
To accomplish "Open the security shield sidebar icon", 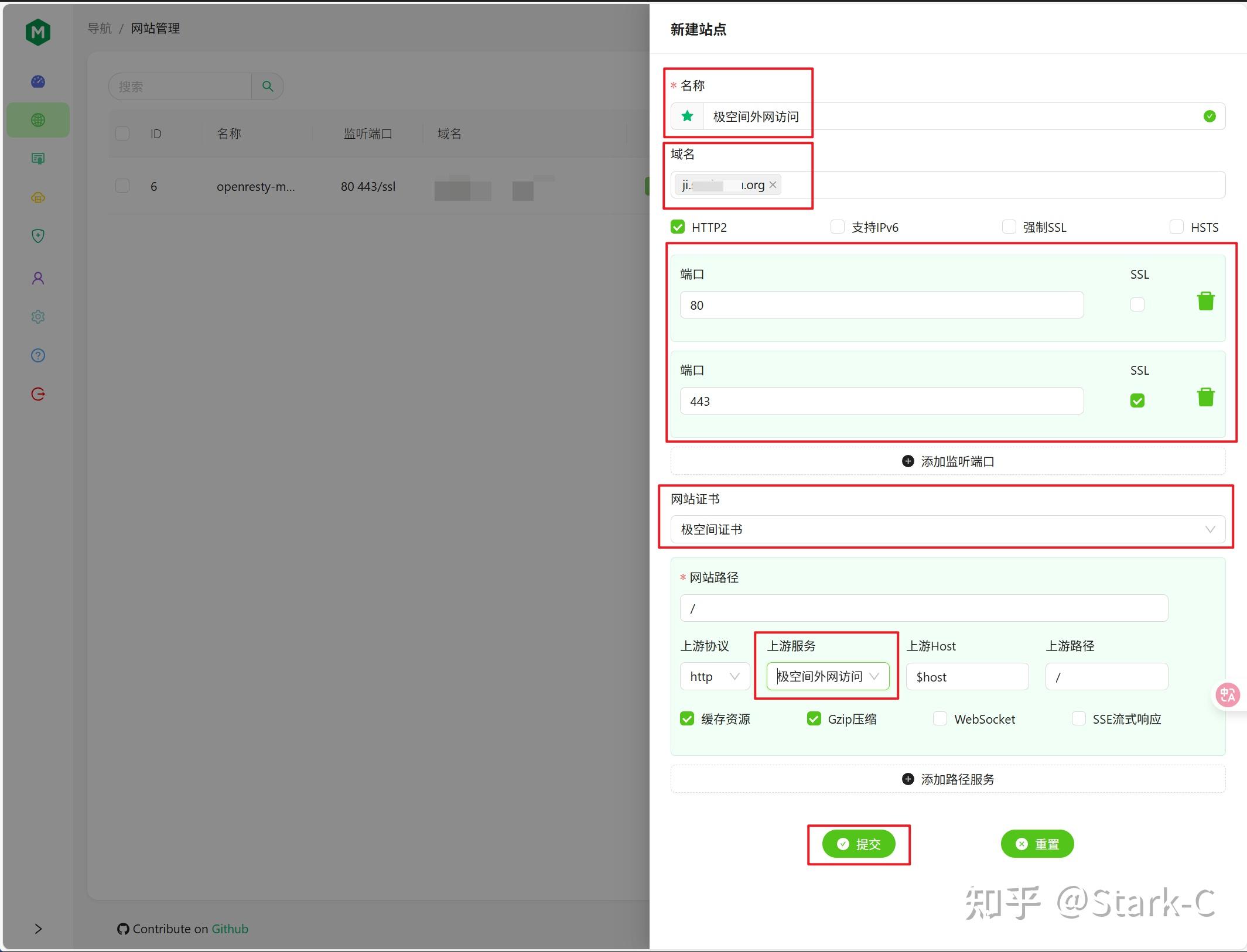I will tap(37, 236).
